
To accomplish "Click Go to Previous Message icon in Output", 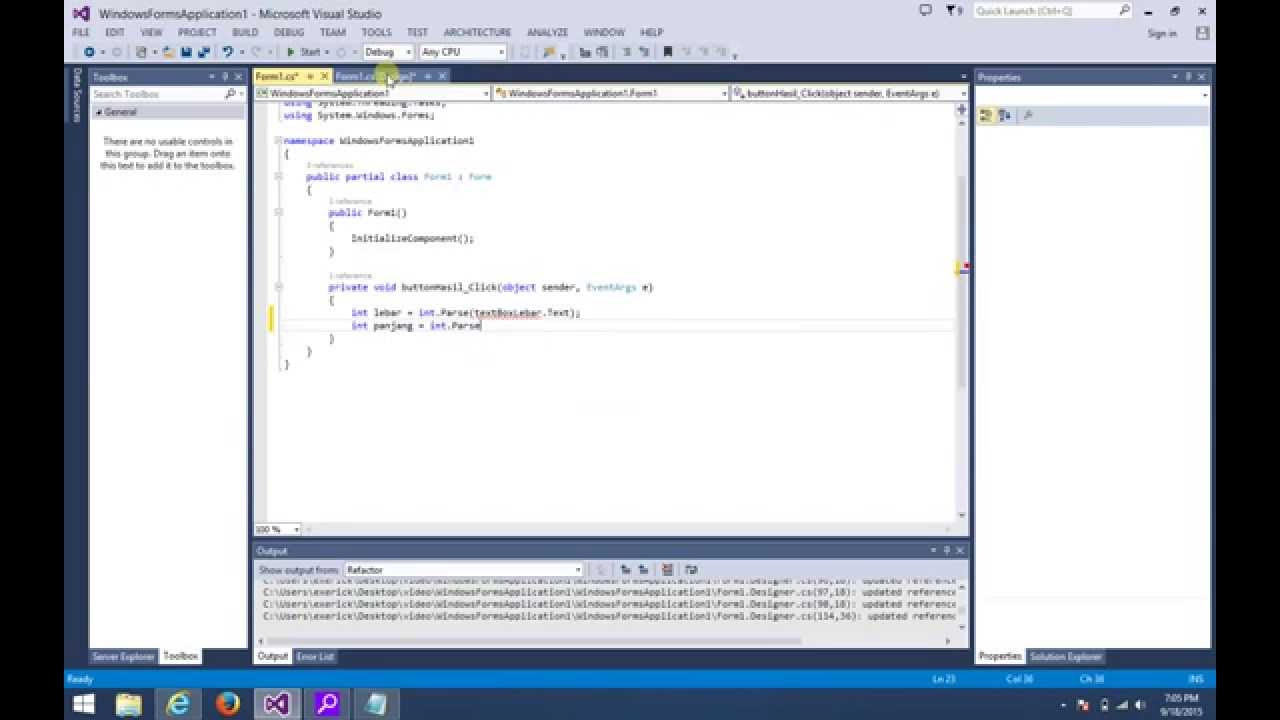I will tap(626, 570).
